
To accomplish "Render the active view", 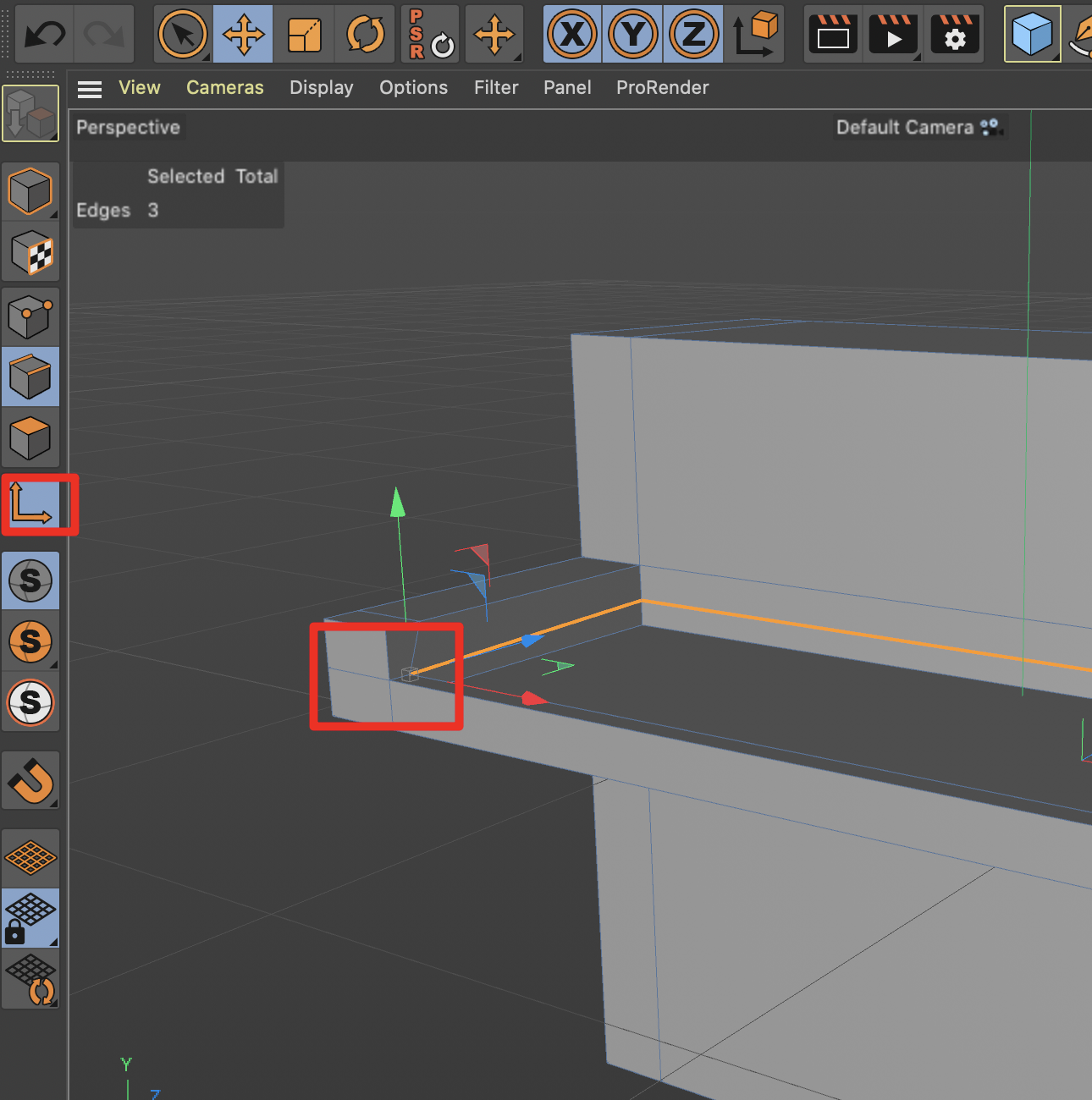I will tap(833, 35).
